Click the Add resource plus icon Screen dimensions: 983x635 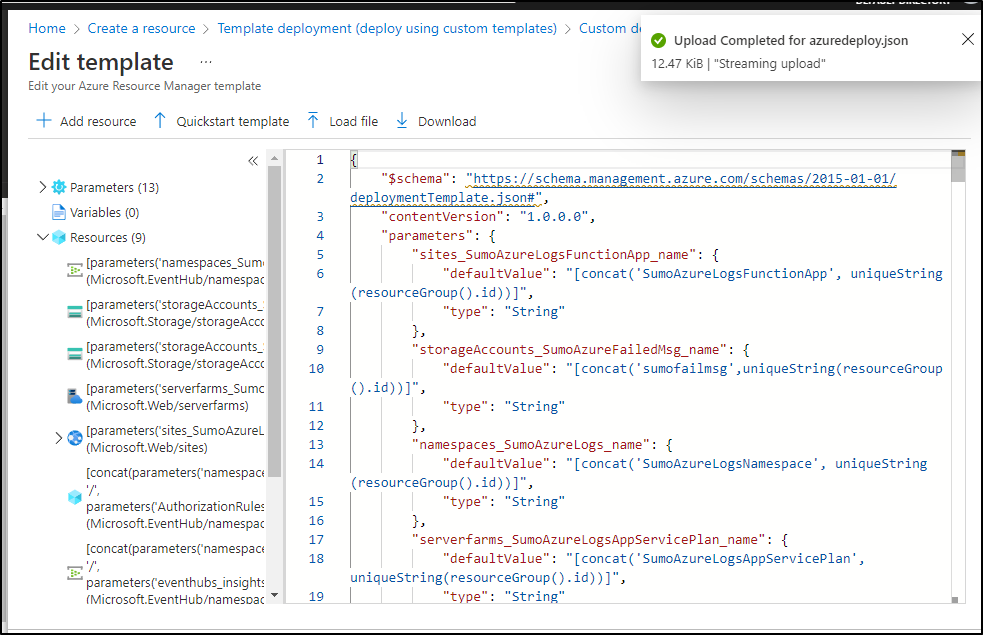[x=44, y=120]
